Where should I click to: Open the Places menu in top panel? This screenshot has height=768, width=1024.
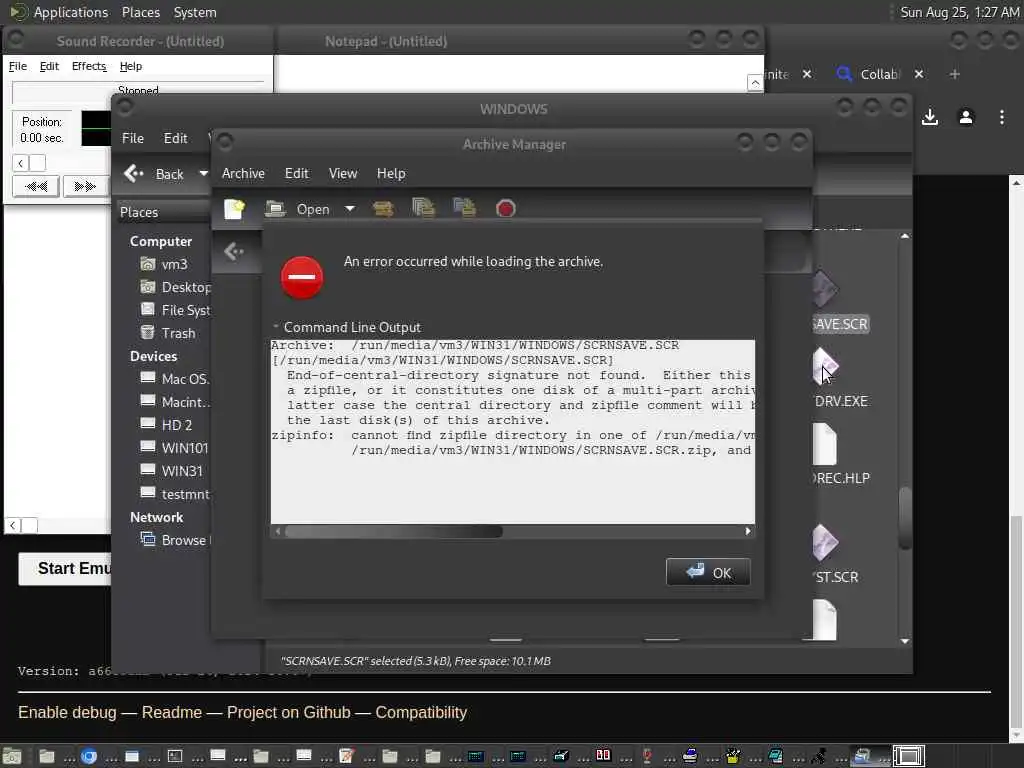tap(140, 12)
